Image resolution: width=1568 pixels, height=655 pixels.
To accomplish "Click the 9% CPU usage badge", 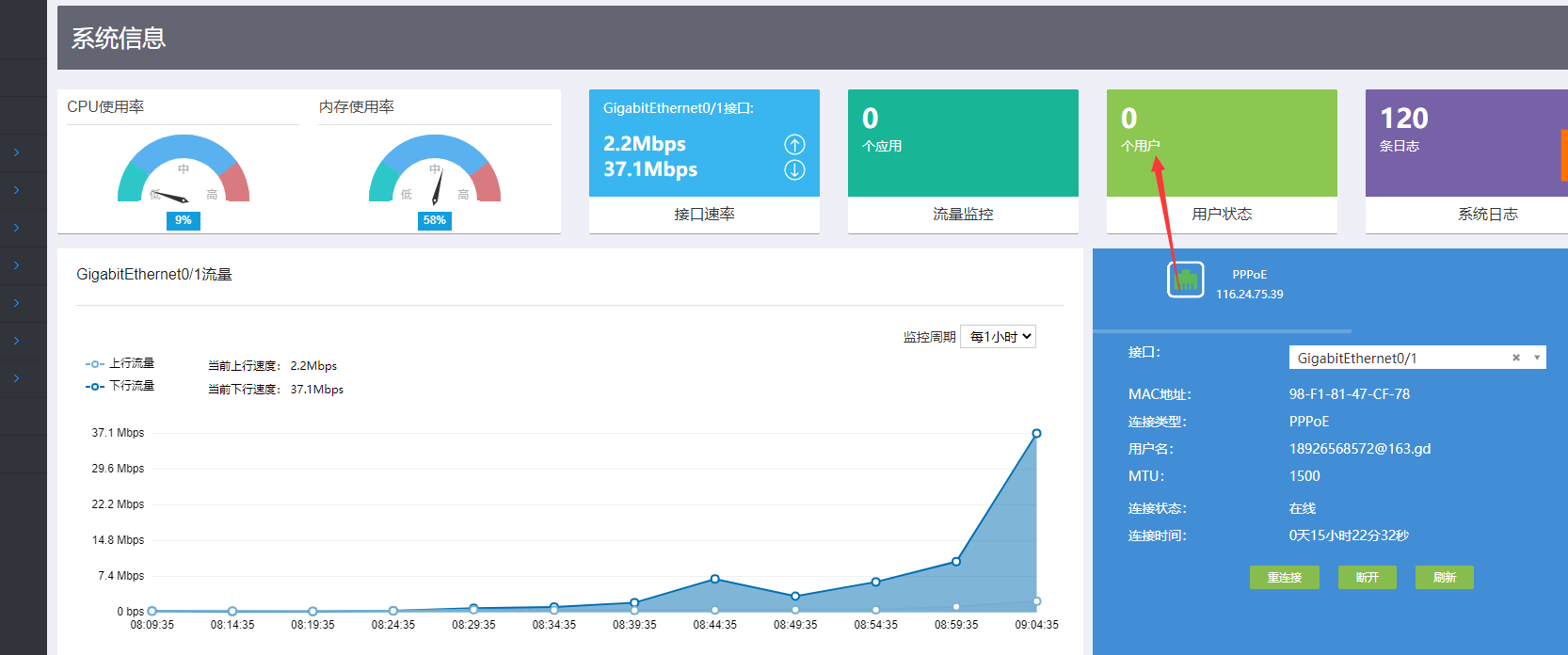I will 184,220.
